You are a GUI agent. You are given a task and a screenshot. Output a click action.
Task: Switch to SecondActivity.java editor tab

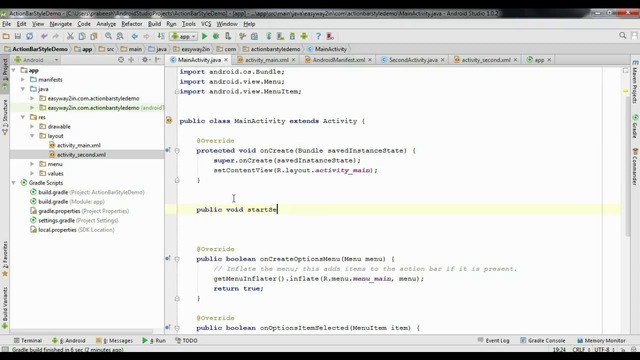point(413,60)
